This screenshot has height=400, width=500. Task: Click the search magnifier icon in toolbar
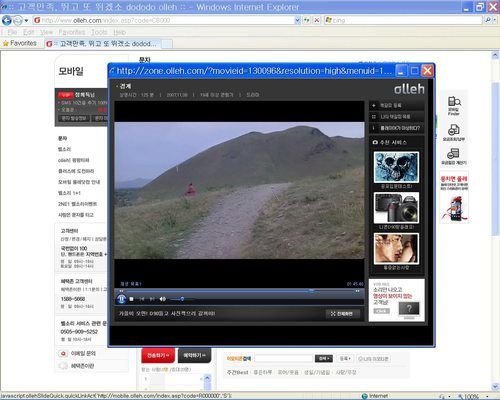(x=488, y=20)
